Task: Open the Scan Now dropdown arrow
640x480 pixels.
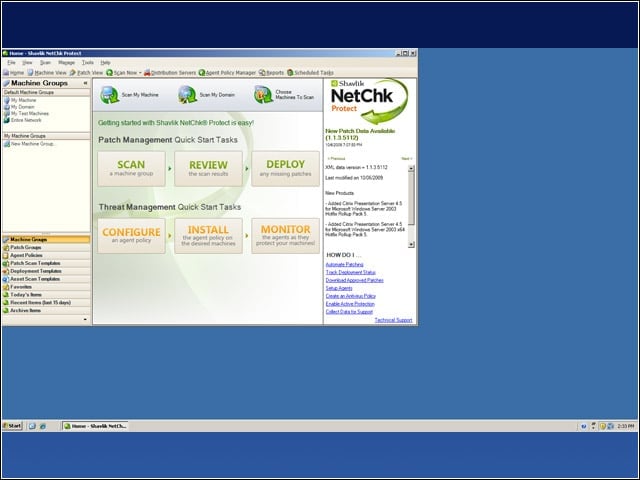Action: point(140,73)
